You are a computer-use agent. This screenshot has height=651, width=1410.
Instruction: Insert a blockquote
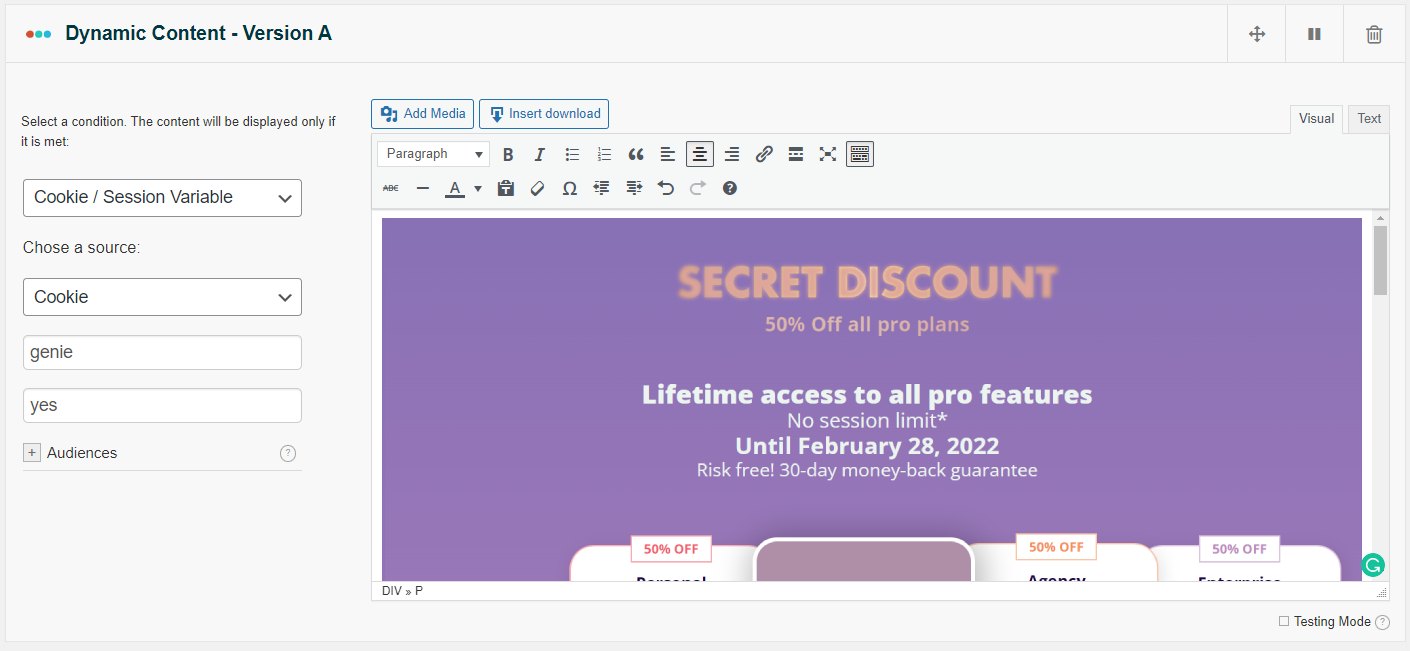click(635, 154)
